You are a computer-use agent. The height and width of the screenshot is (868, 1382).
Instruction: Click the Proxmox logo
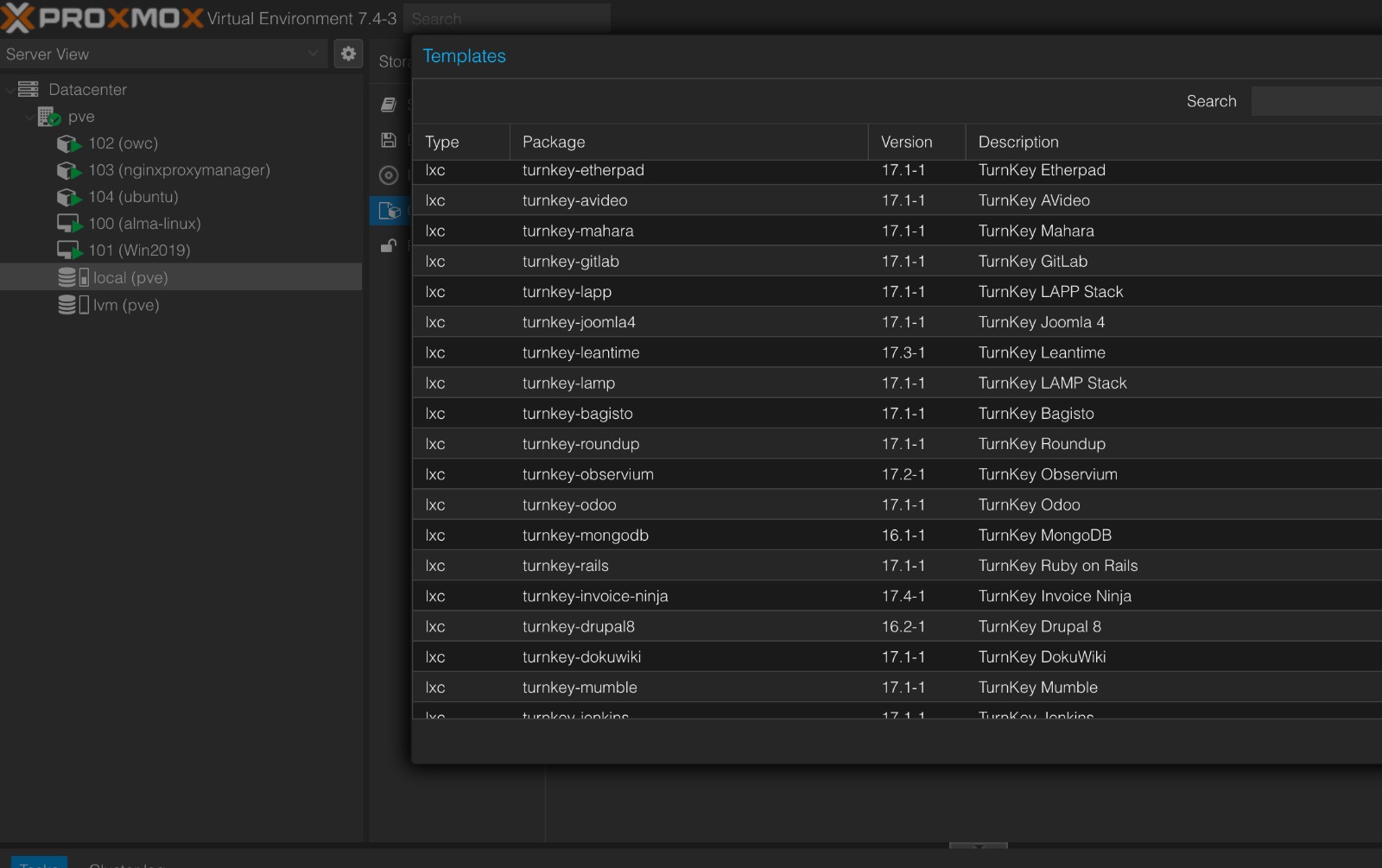[x=102, y=17]
